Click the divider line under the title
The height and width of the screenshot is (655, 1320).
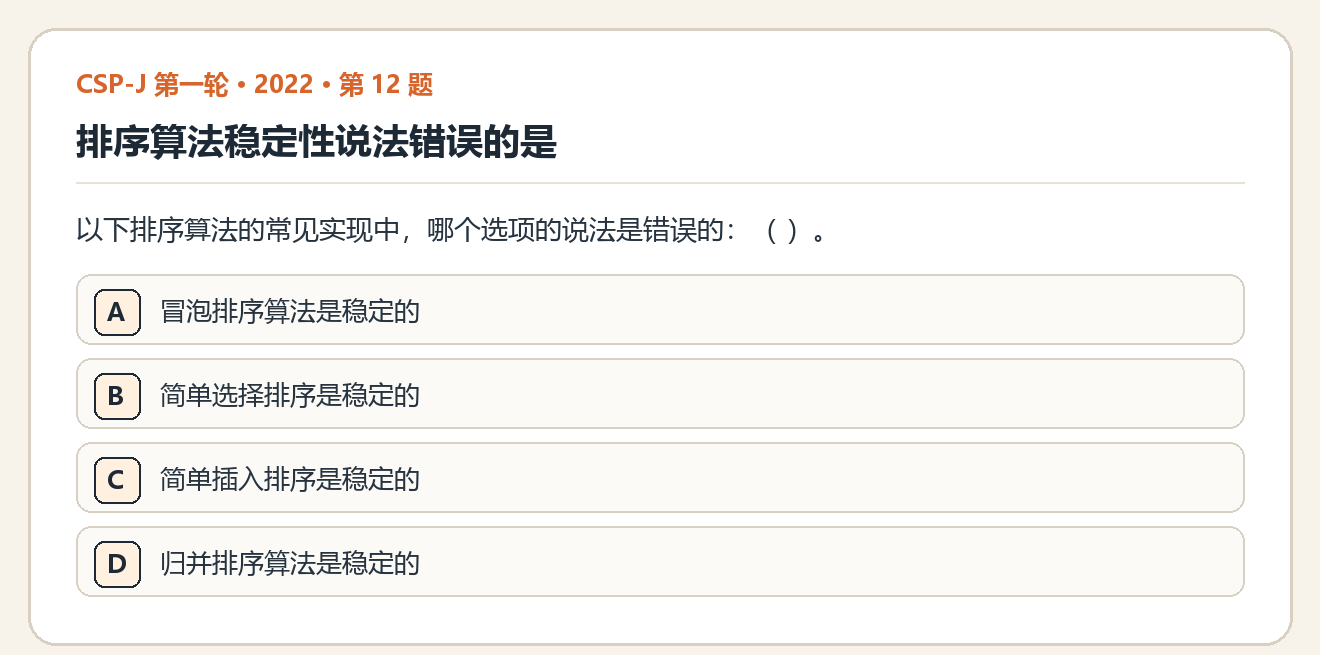660,184
